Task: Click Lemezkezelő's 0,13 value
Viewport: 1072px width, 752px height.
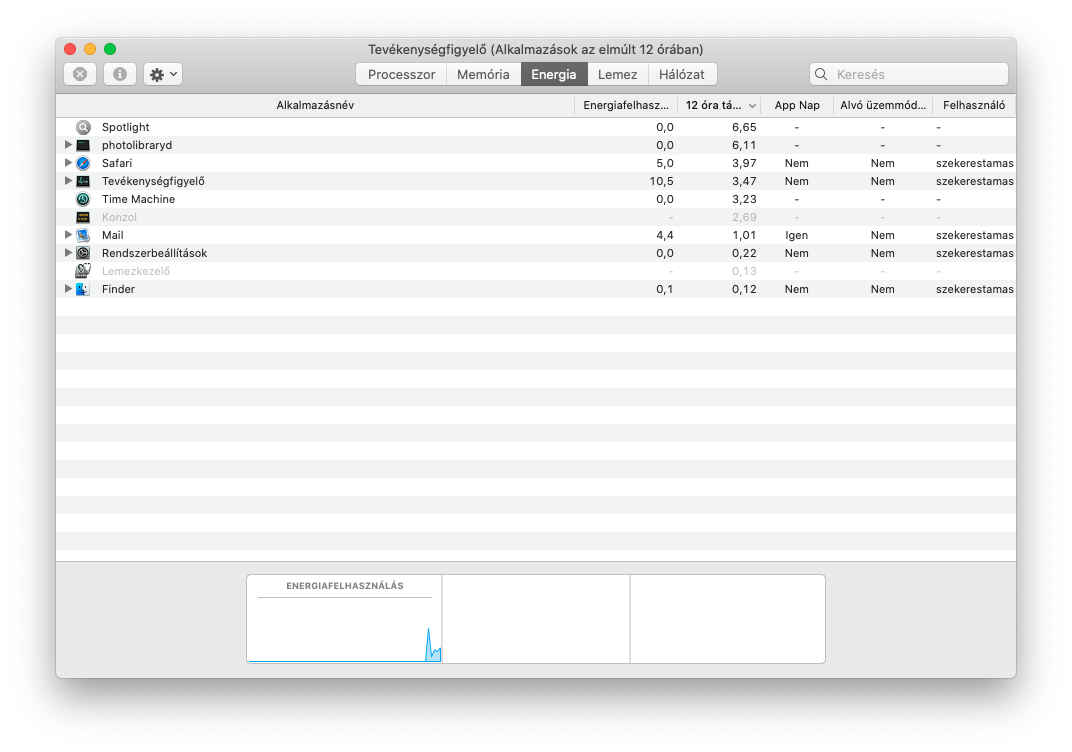Action: pos(744,271)
